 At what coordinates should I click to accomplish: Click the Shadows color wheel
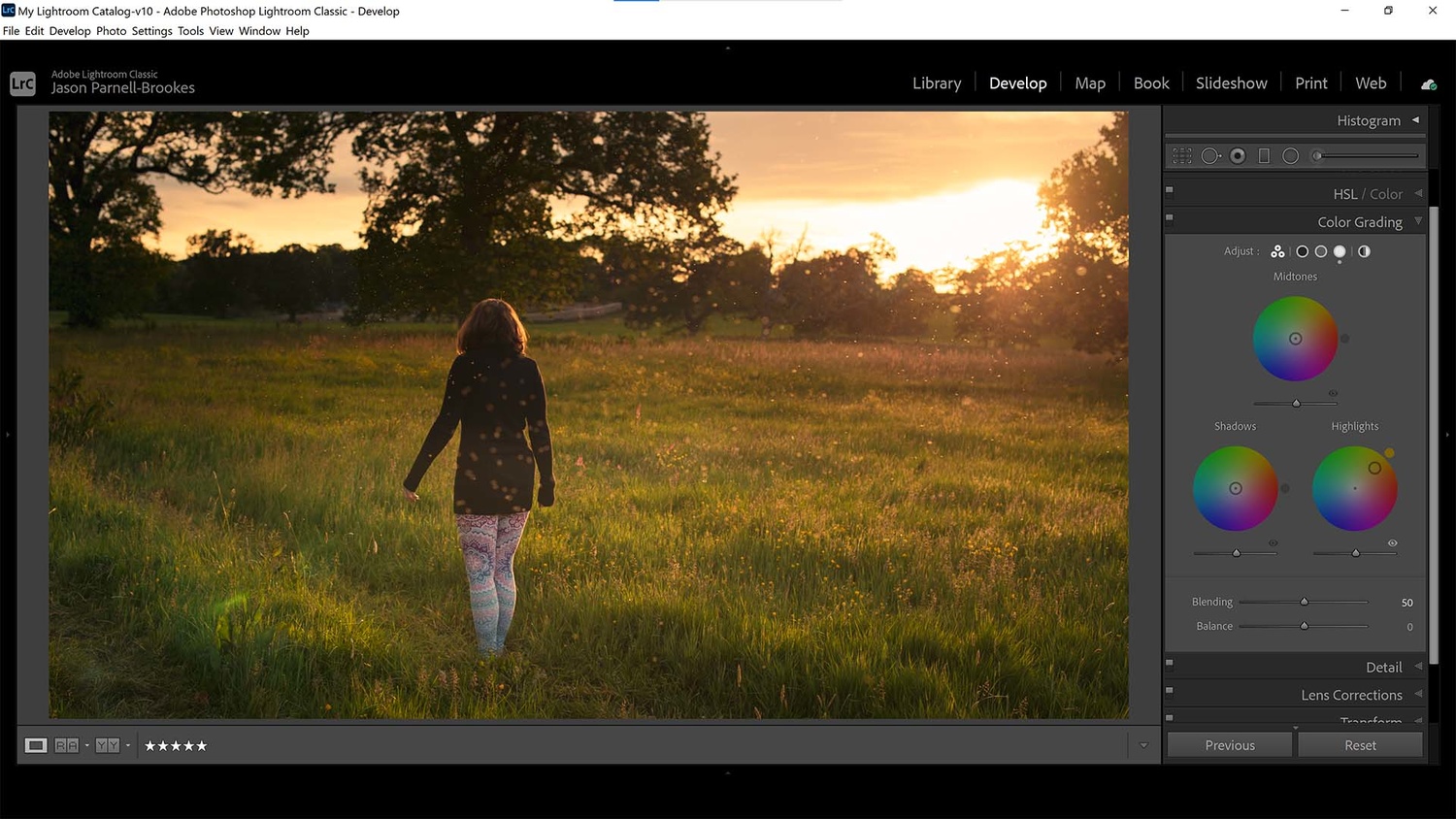[1236, 488]
